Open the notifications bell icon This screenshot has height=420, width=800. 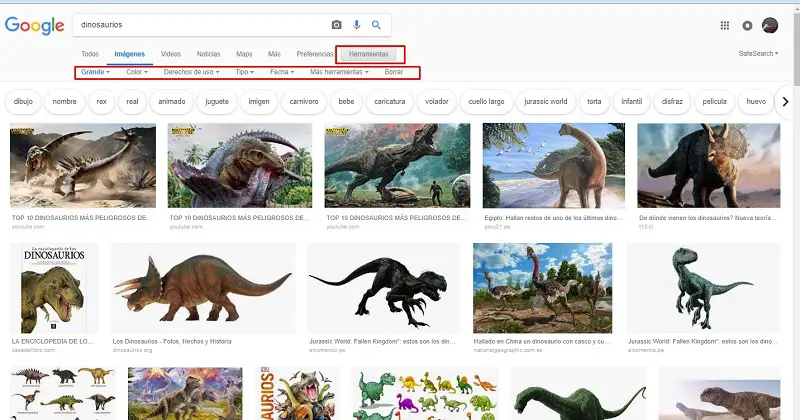(748, 25)
